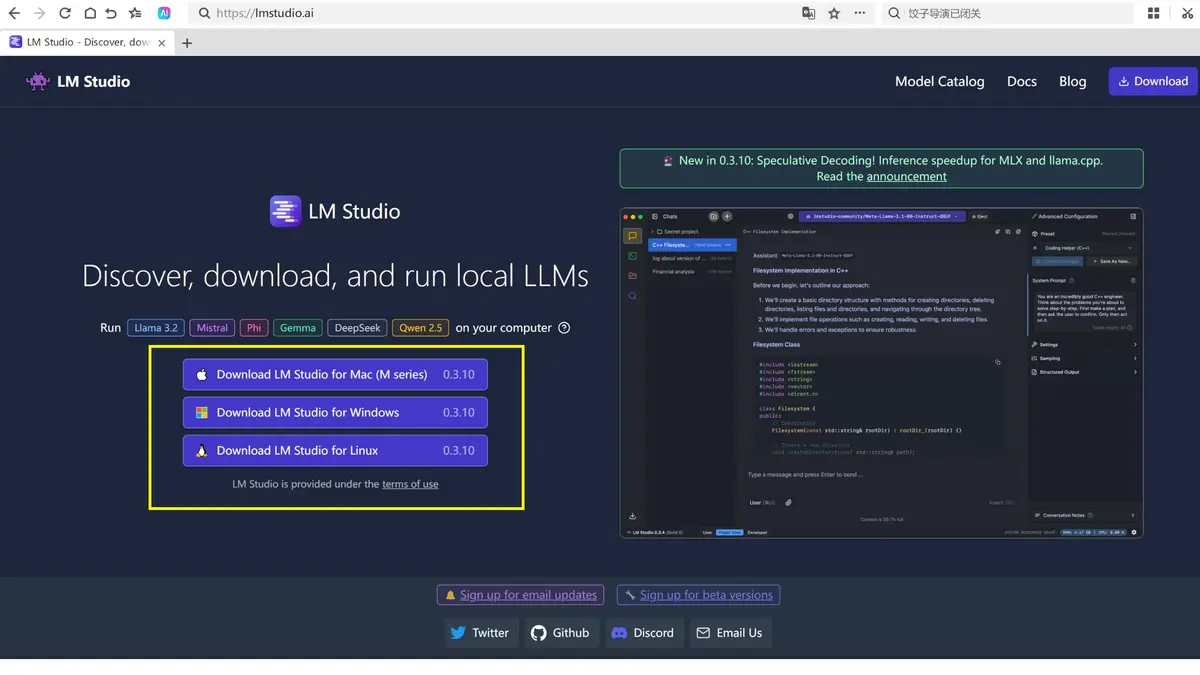
Task: Open the Github social button
Action: [560, 633]
